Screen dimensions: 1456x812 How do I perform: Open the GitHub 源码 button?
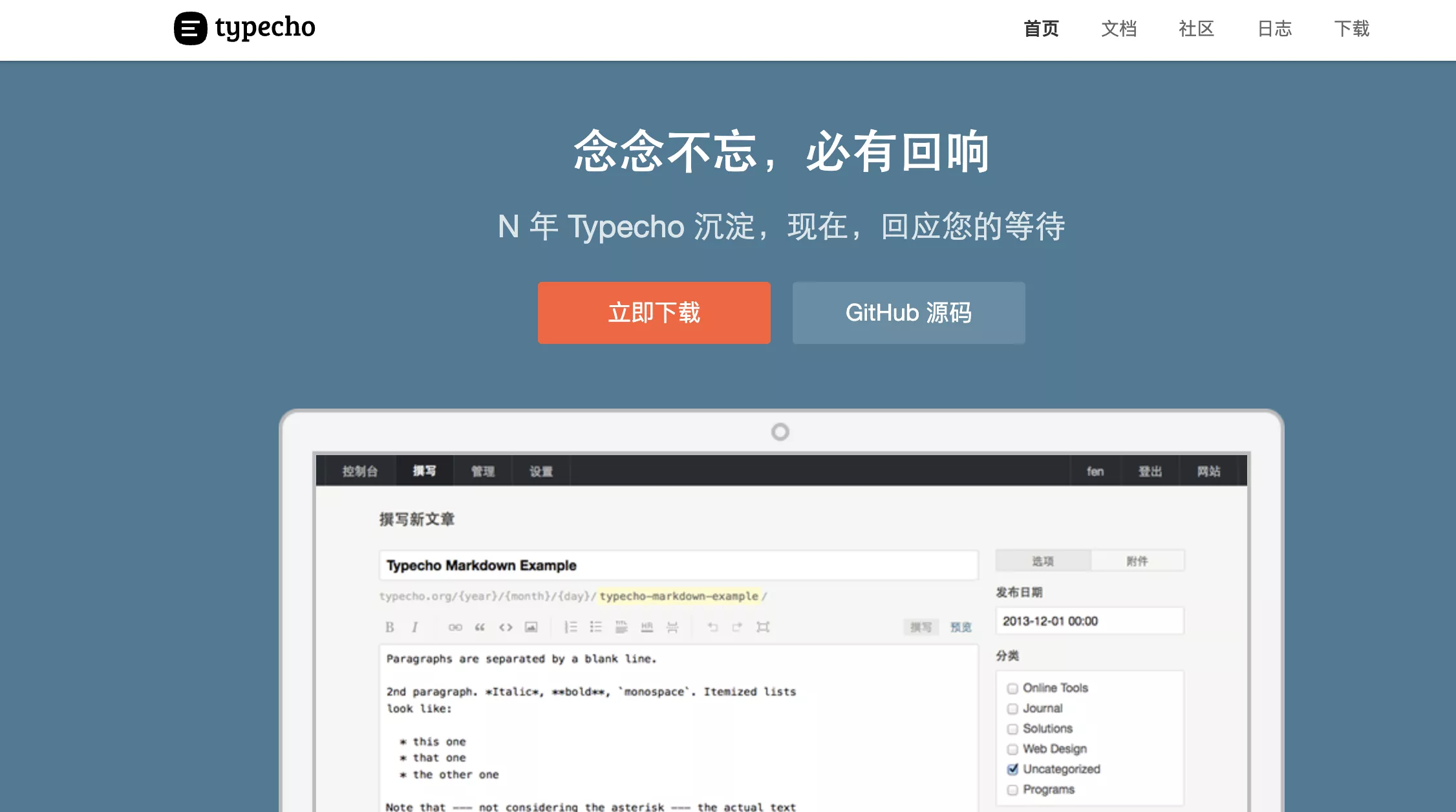point(908,313)
